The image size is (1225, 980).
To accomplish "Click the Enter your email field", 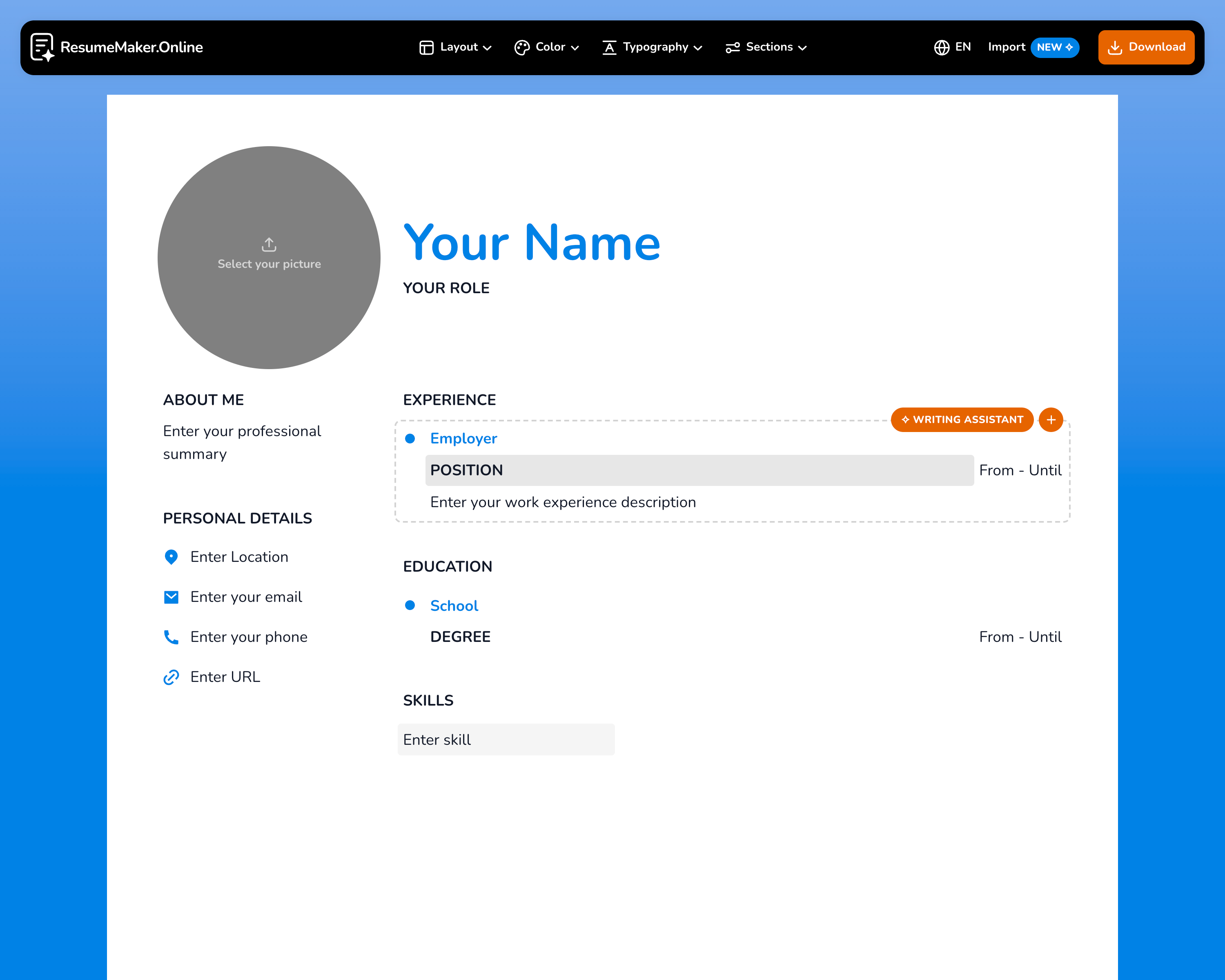I will (x=246, y=597).
